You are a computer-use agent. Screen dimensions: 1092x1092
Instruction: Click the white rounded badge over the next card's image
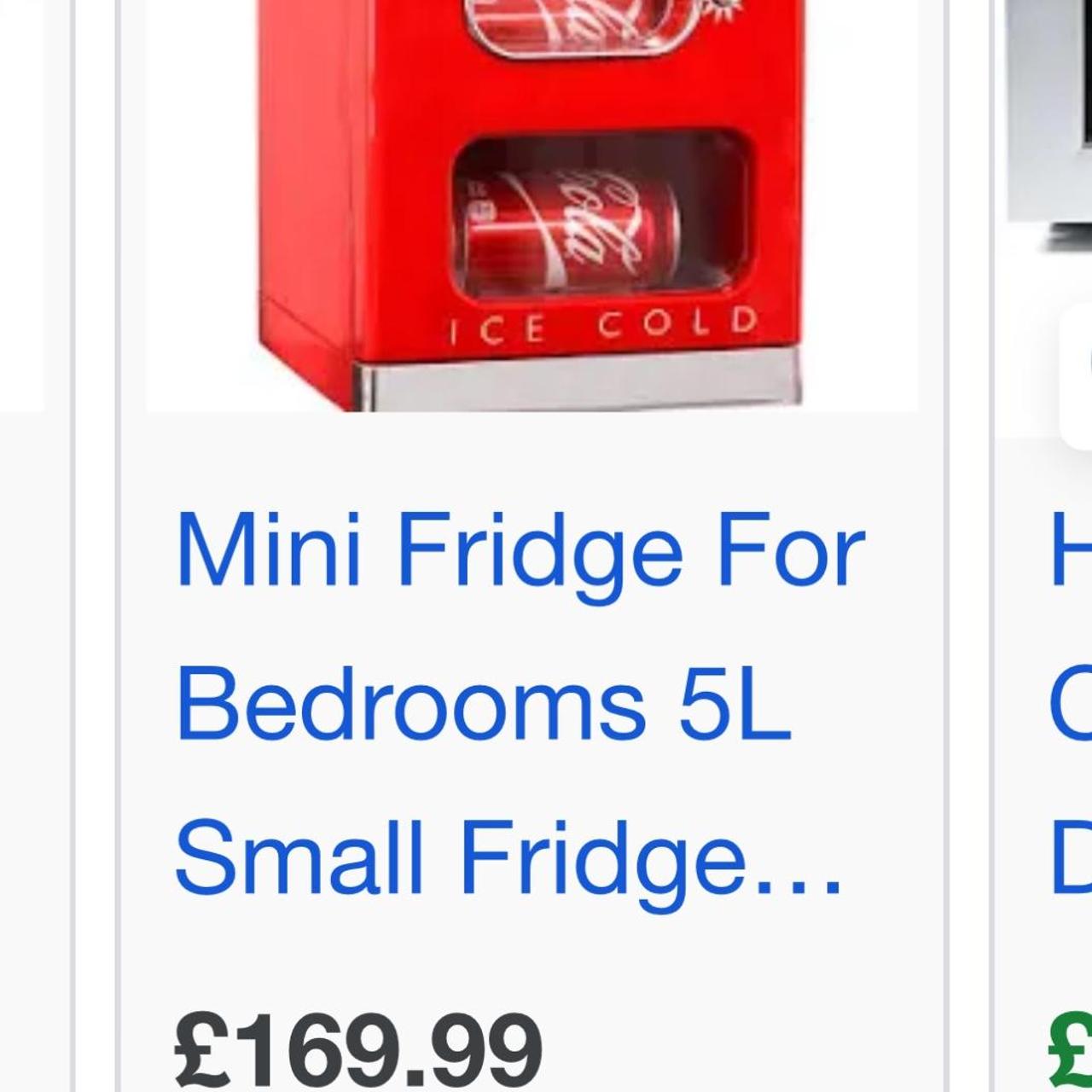pos(1076,376)
